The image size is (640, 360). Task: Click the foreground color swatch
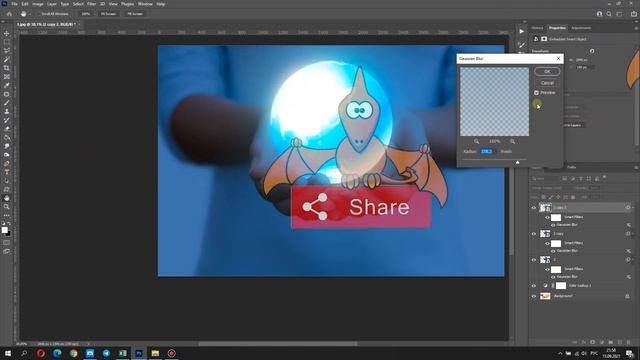[x=4, y=230]
